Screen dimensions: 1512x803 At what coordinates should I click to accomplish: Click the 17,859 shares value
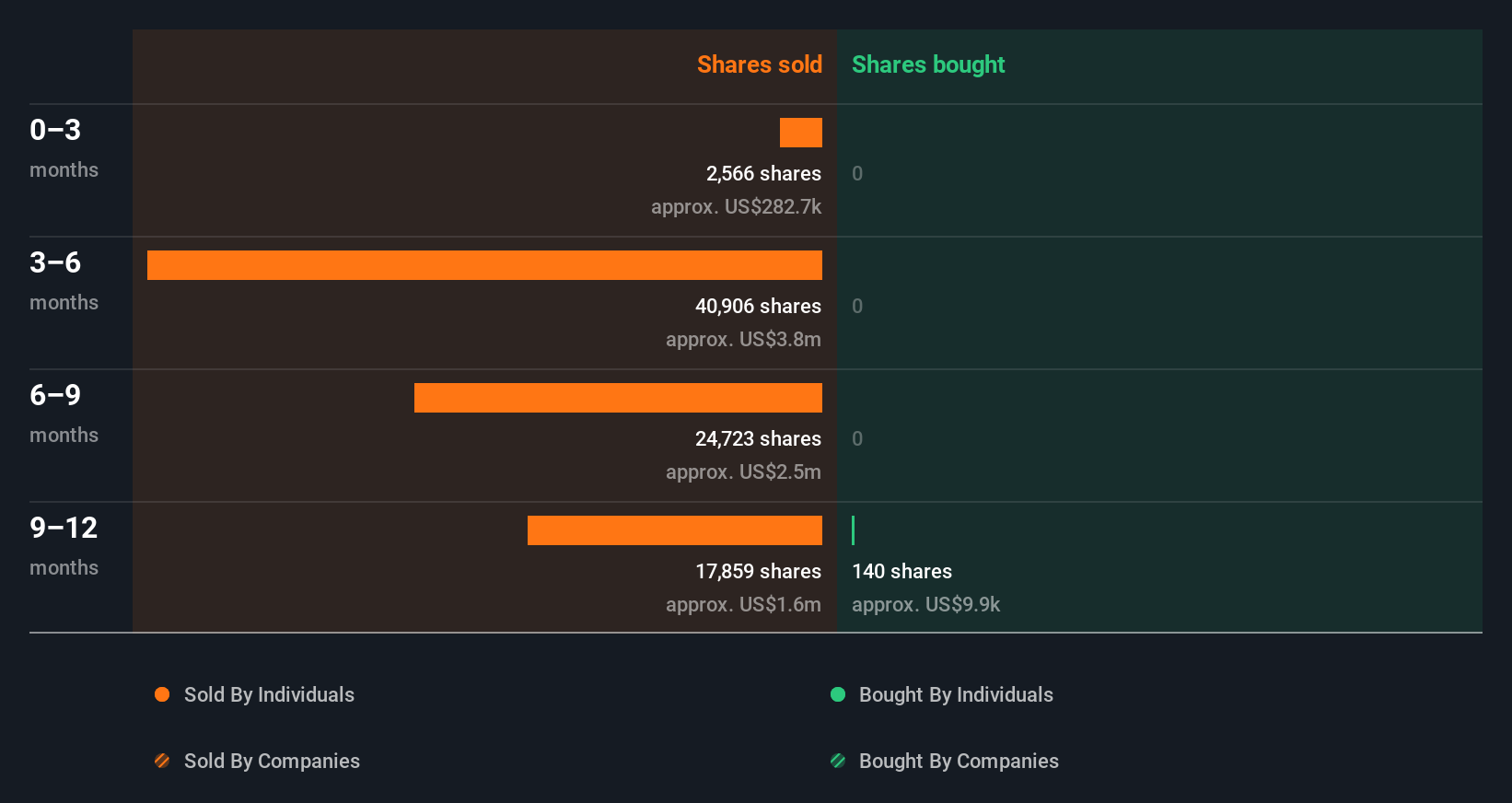pyautogui.click(x=758, y=572)
